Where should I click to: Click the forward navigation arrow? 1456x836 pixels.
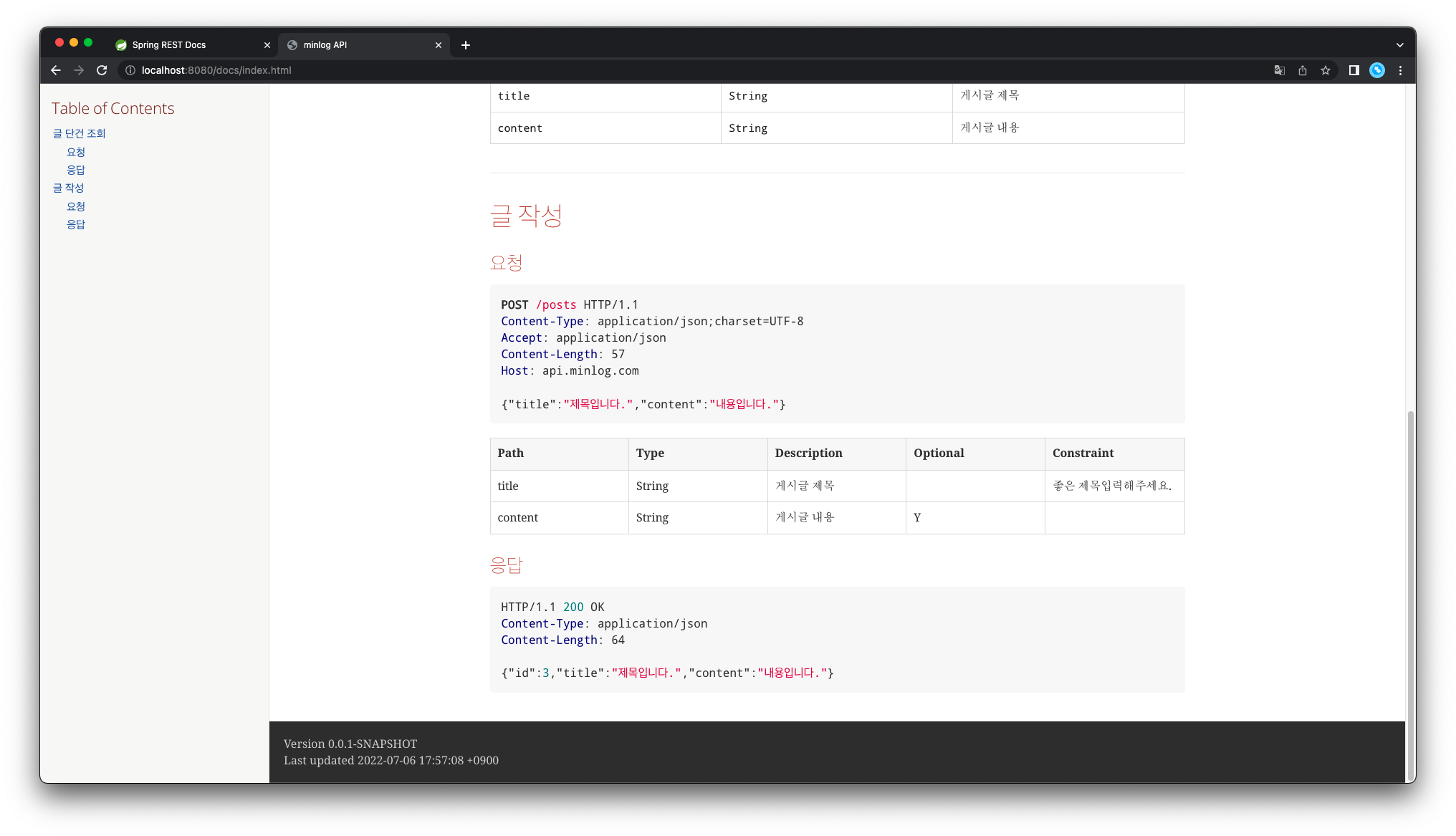(x=79, y=70)
